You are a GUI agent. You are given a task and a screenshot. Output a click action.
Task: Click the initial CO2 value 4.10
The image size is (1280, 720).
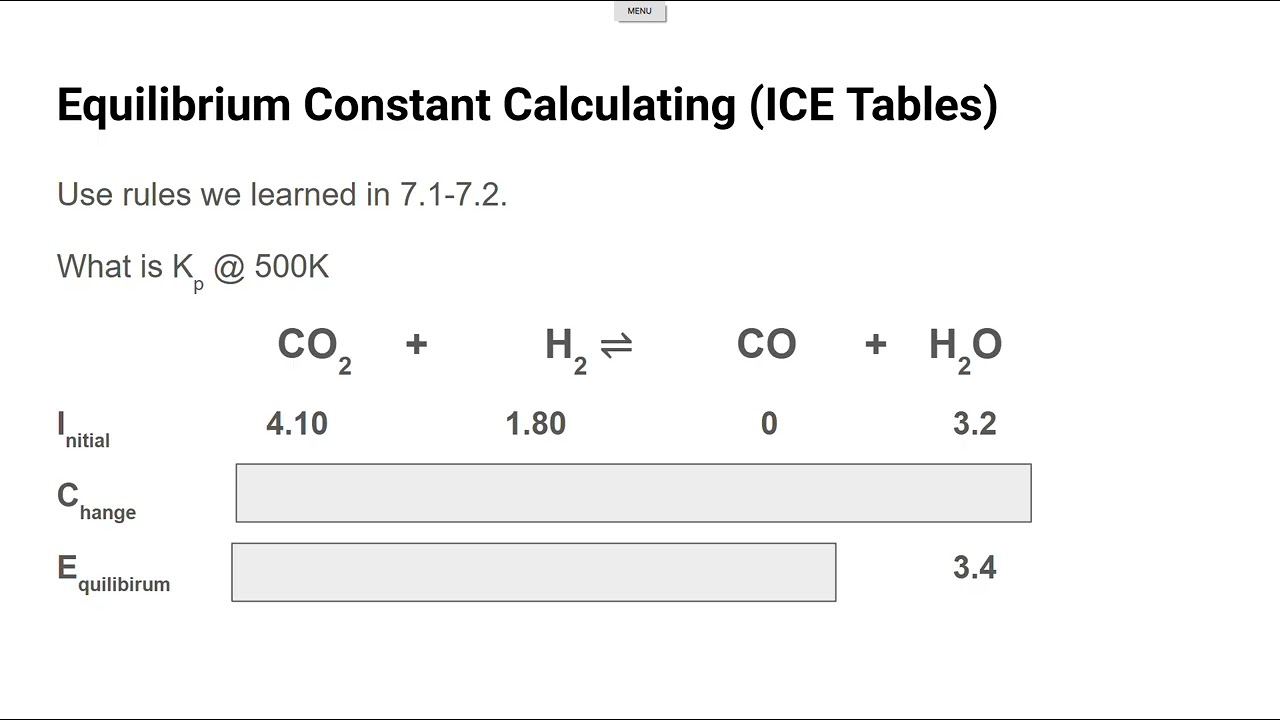pos(297,424)
